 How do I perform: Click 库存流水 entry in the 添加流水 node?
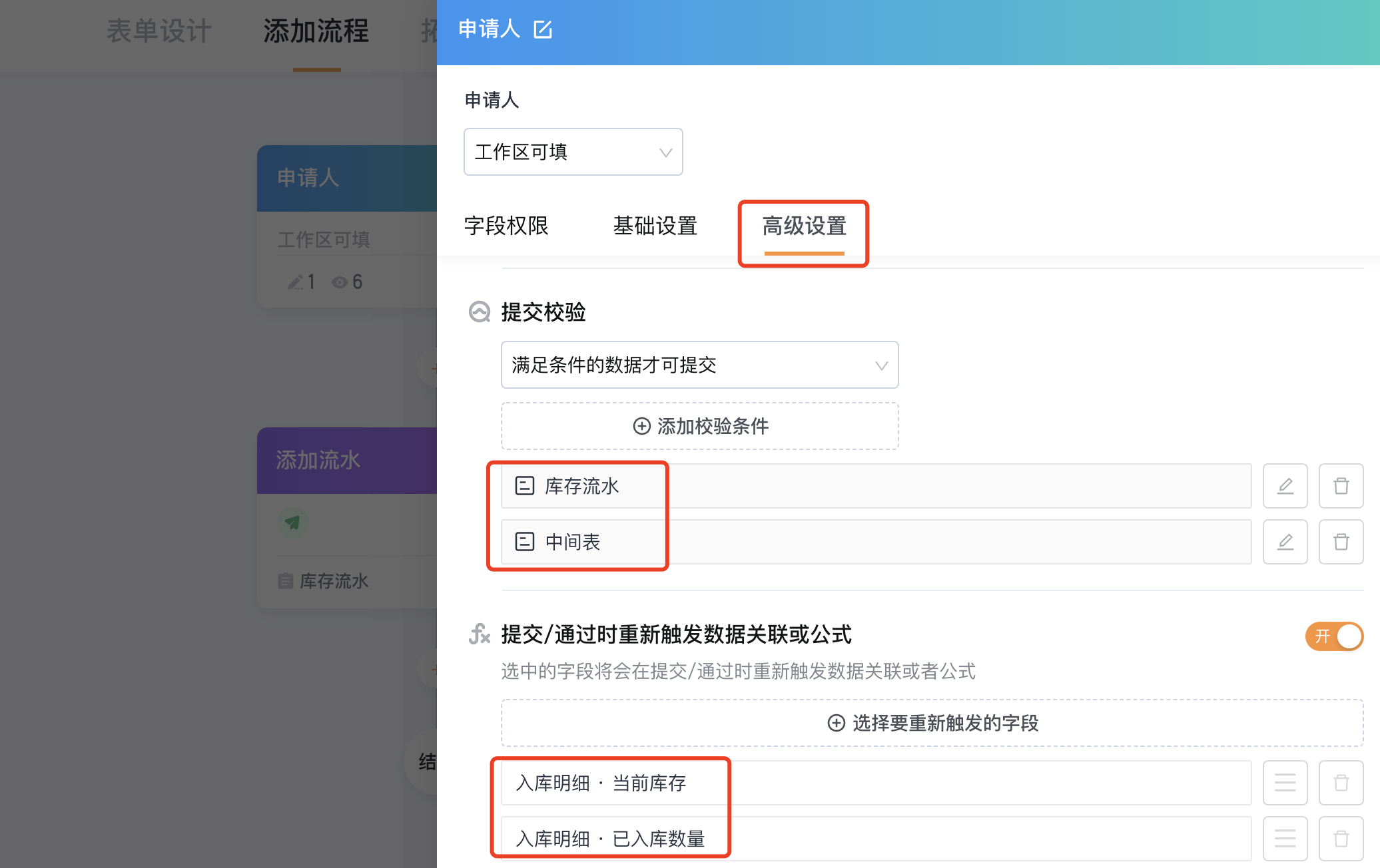[334, 581]
